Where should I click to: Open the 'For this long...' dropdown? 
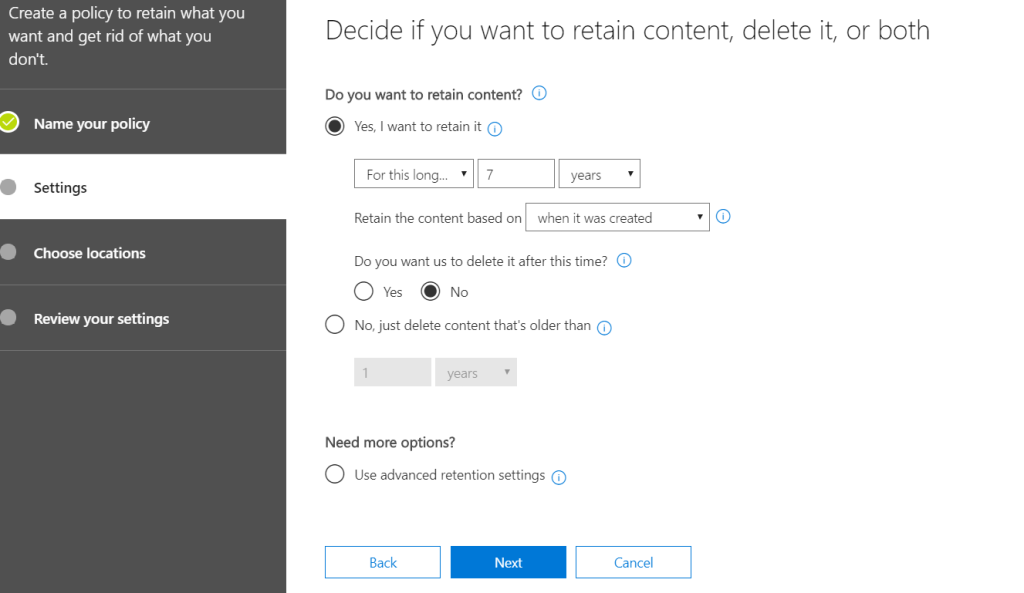pyautogui.click(x=414, y=174)
